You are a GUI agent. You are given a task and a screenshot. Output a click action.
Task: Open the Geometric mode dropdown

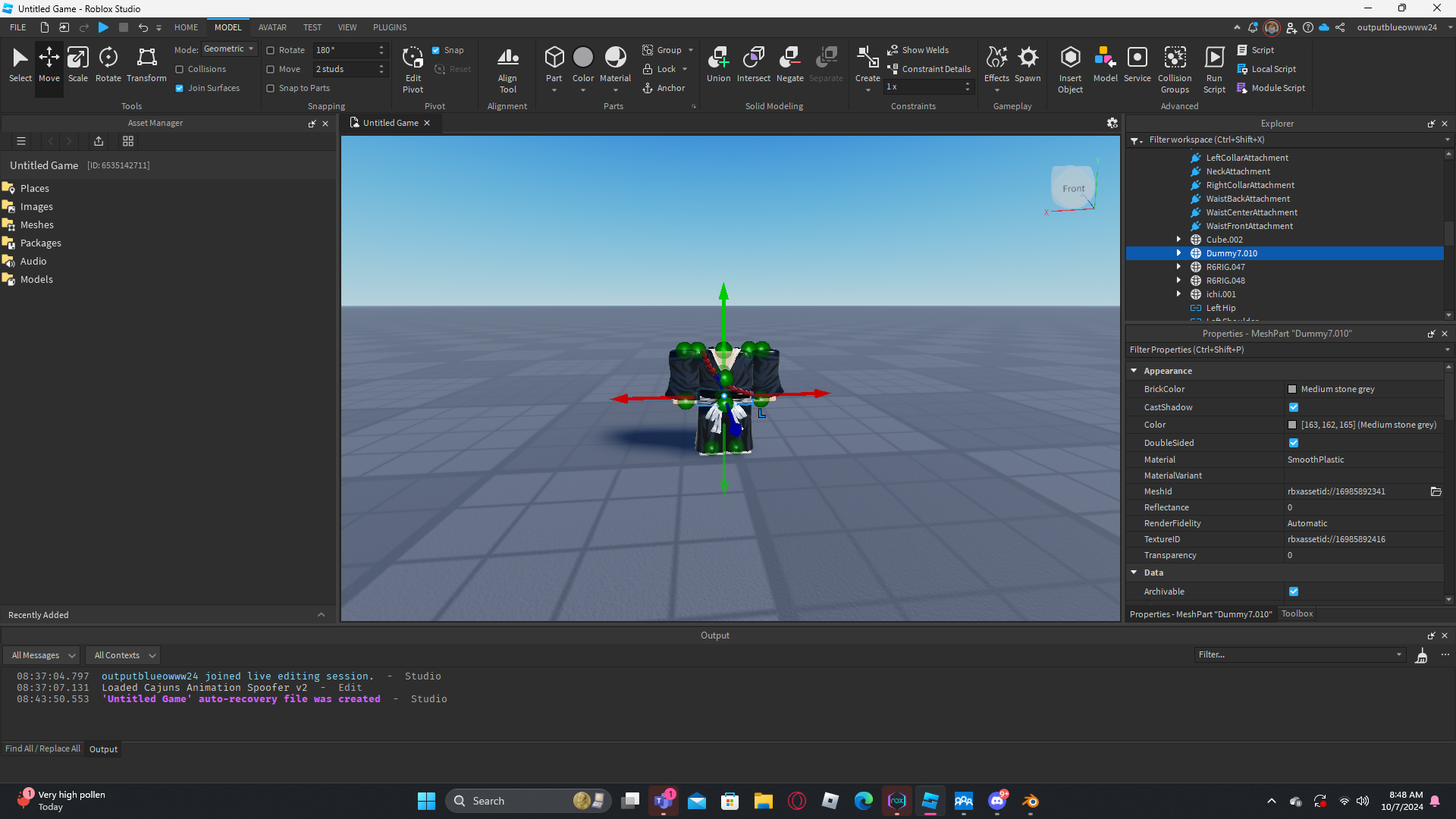229,49
